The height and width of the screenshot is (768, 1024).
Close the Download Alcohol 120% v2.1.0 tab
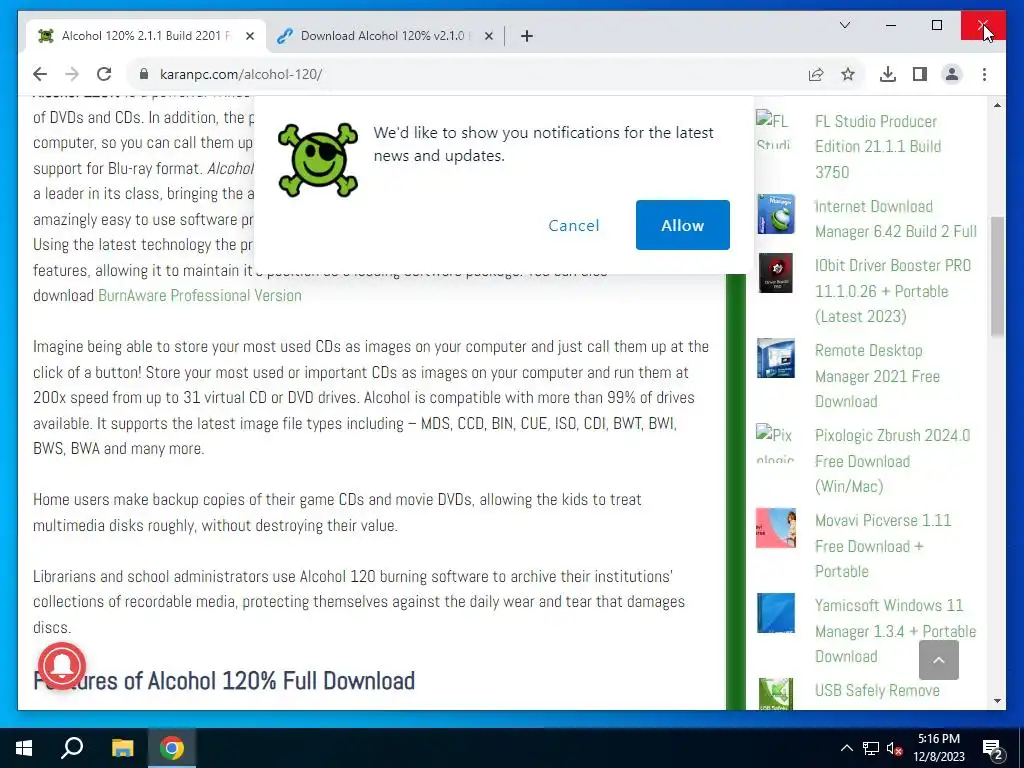click(488, 36)
